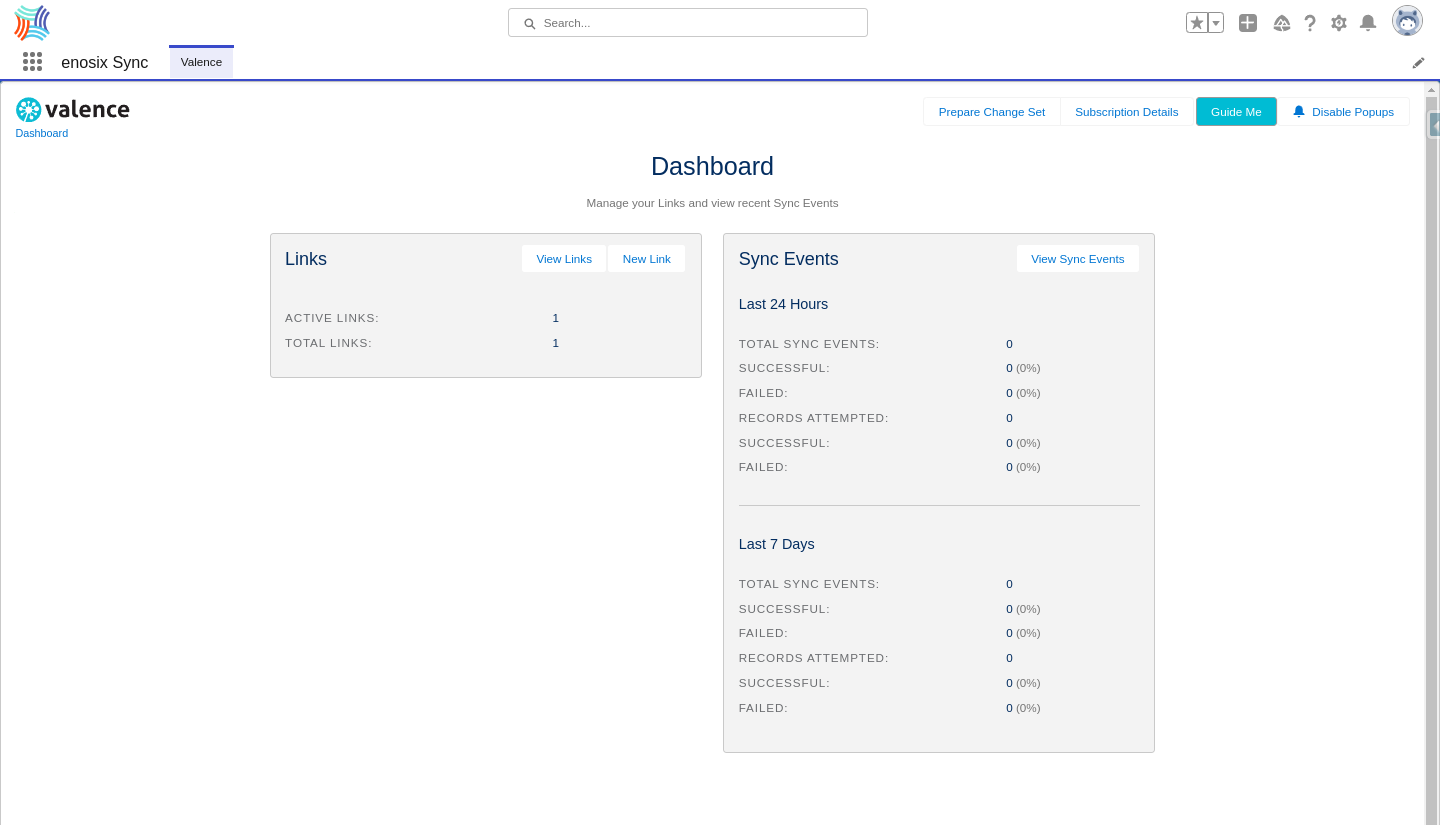Image resolution: width=1440 pixels, height=825 pixels.
Task: Open the Trailhead guidance icon
Action: pyautogui.click(x=1282, y=22)
